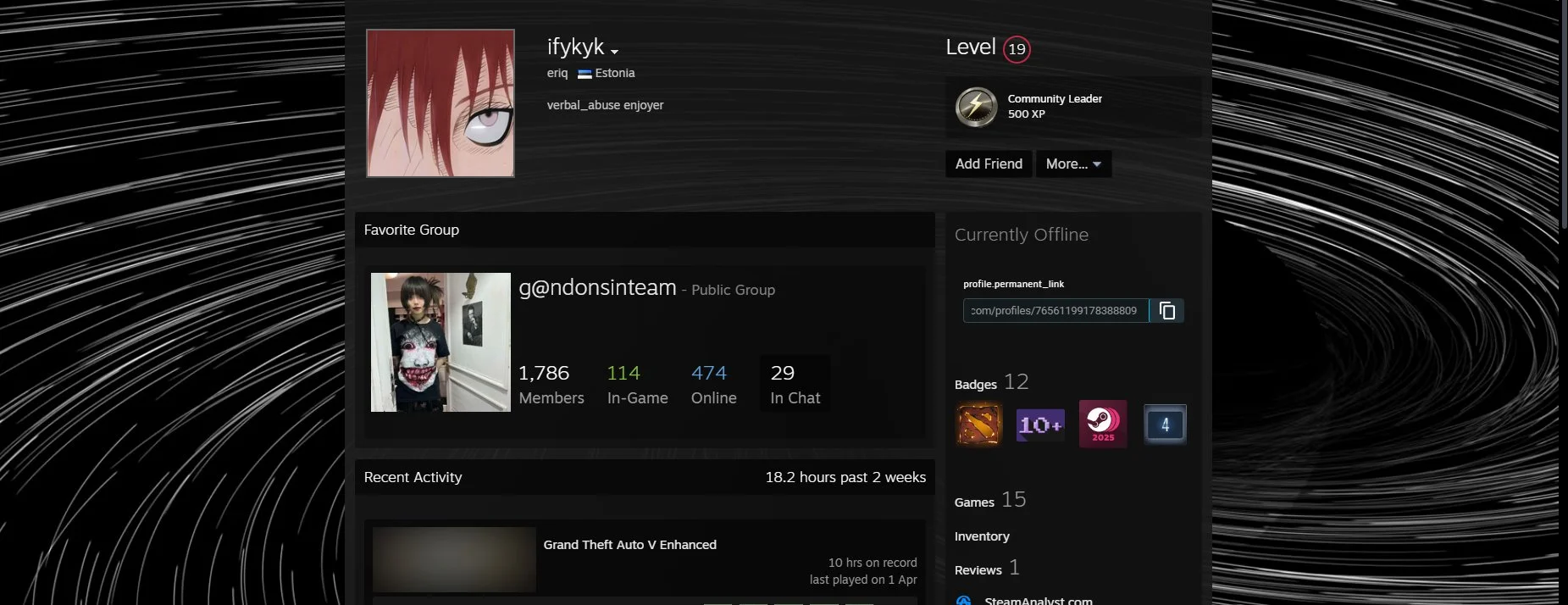Click the Favorite Group header
Screen dimensions: 1568x605
point(411,230)
